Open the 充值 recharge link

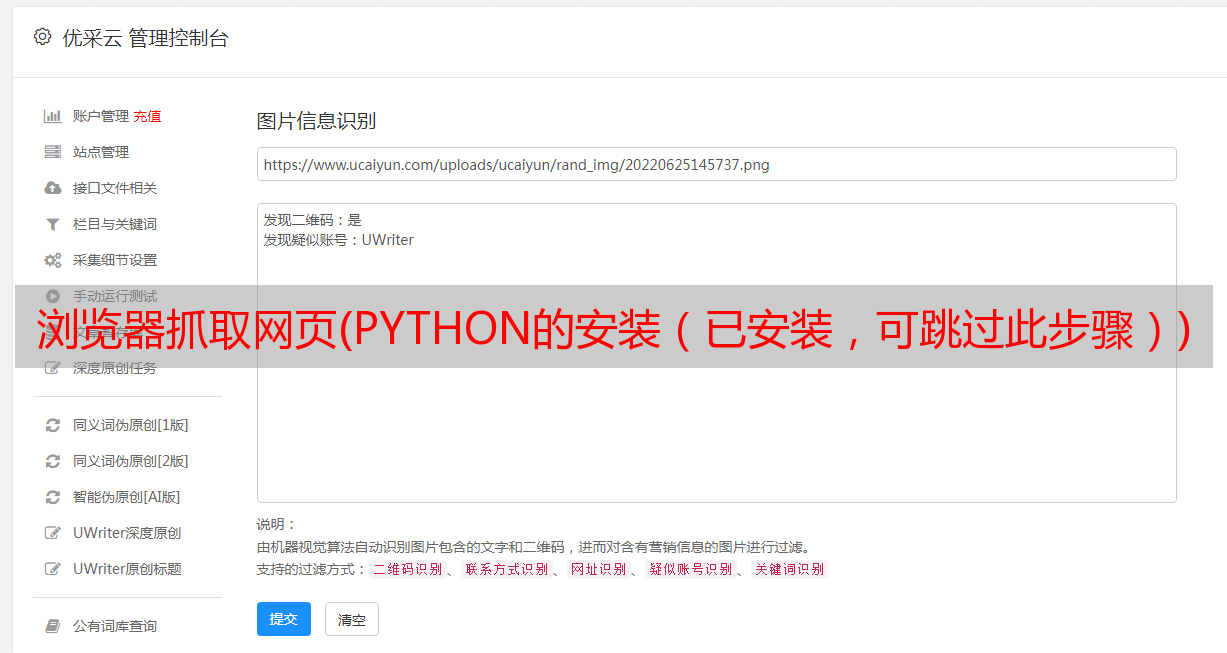147,116
